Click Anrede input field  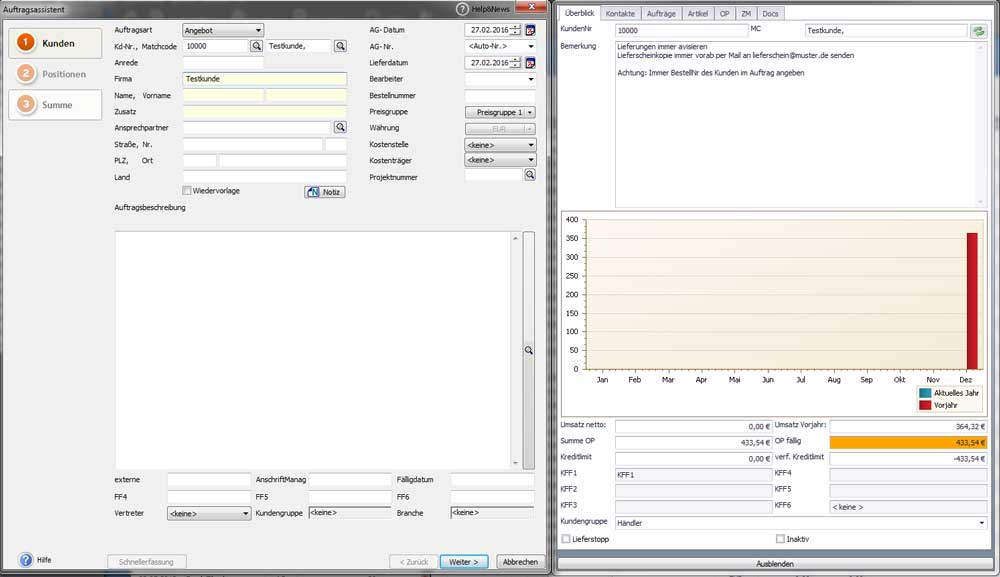coord(223,62)
